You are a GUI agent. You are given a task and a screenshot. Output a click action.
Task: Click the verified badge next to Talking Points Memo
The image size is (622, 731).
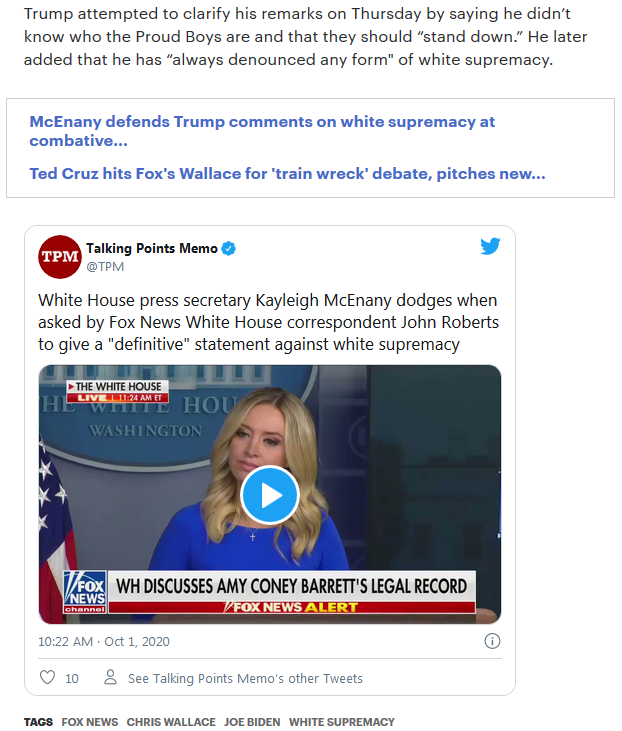(228, 248)
